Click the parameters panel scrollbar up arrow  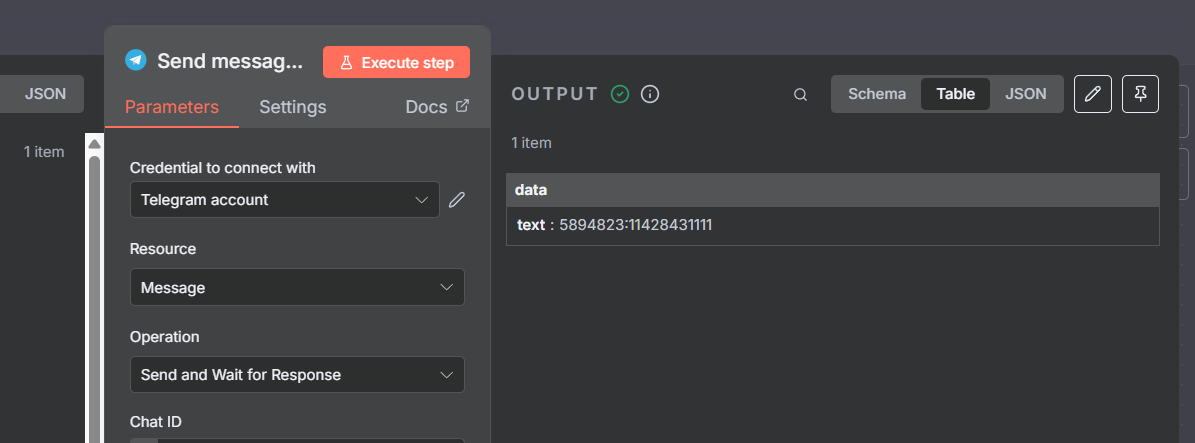point(95,144)
